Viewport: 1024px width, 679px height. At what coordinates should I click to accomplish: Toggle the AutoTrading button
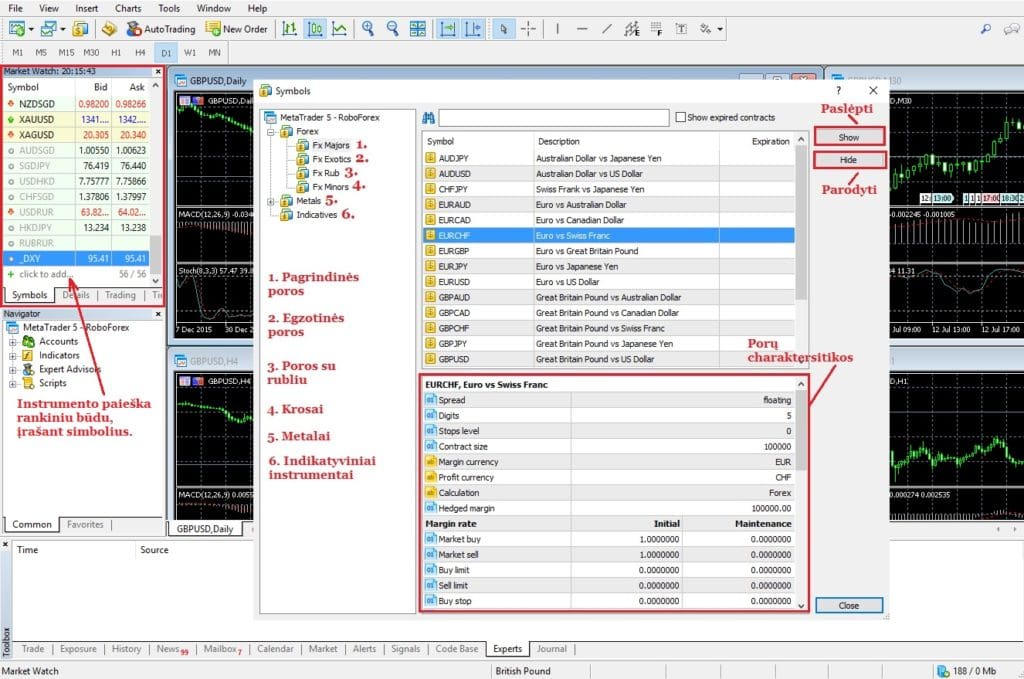[161, 29]
